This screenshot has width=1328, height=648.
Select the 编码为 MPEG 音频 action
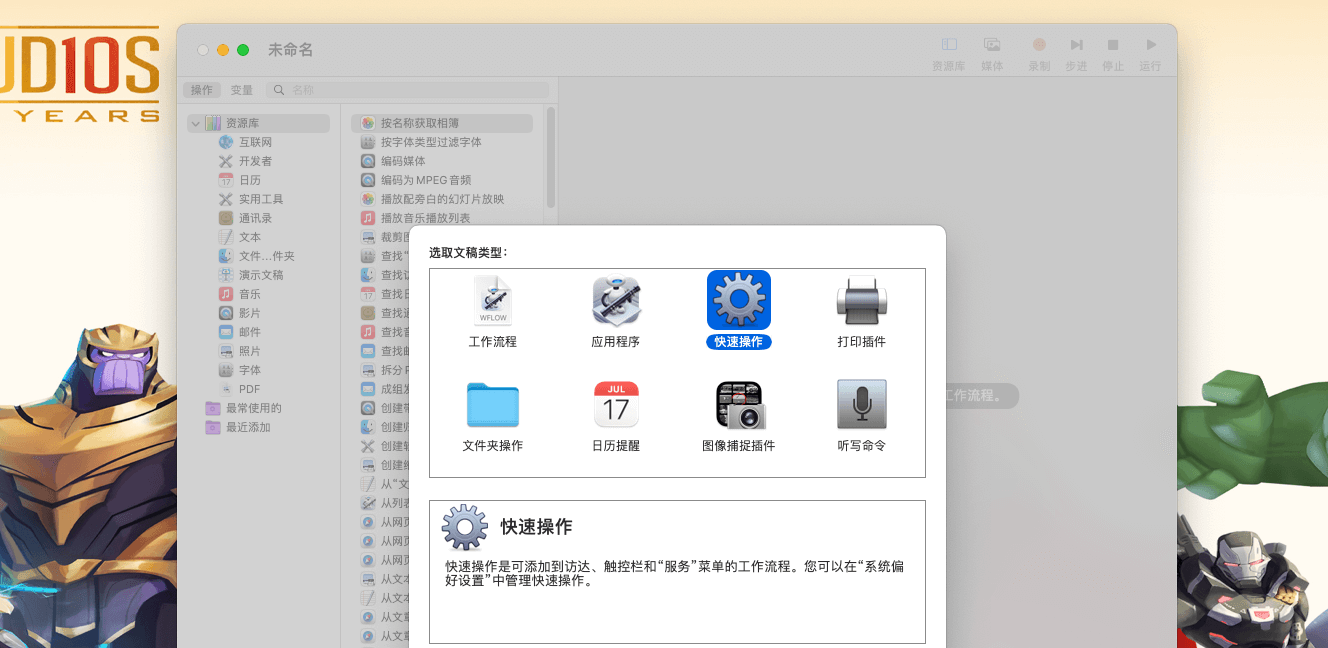pyautogui.click(x=425, y=180)
